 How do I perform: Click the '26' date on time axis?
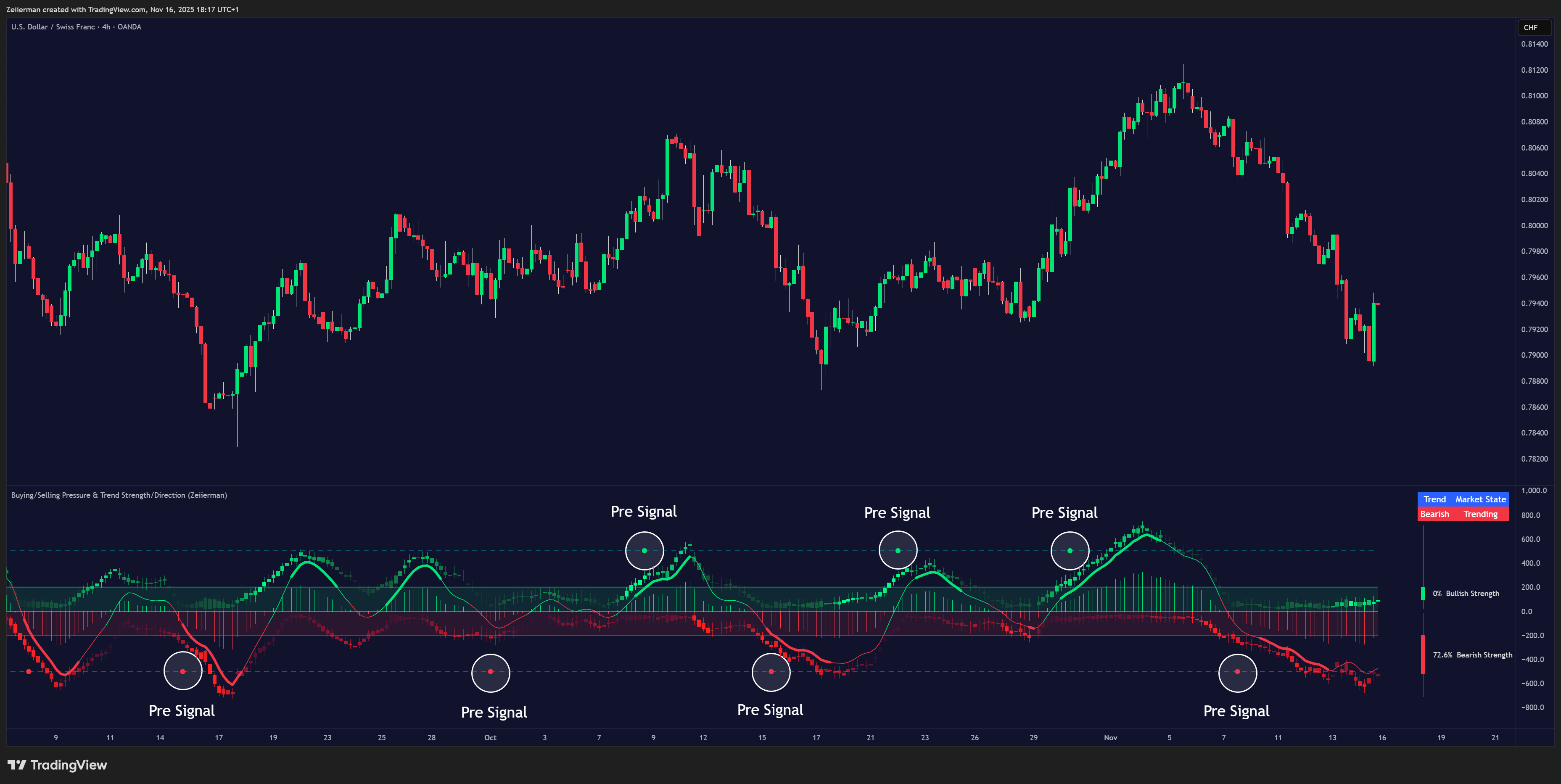(975, 737)
